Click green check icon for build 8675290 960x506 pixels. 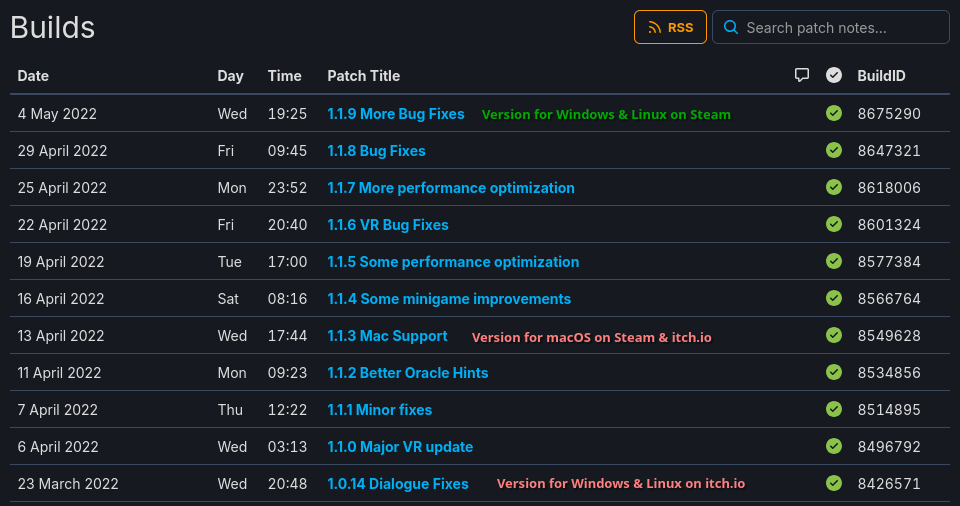tap(834, 114)
